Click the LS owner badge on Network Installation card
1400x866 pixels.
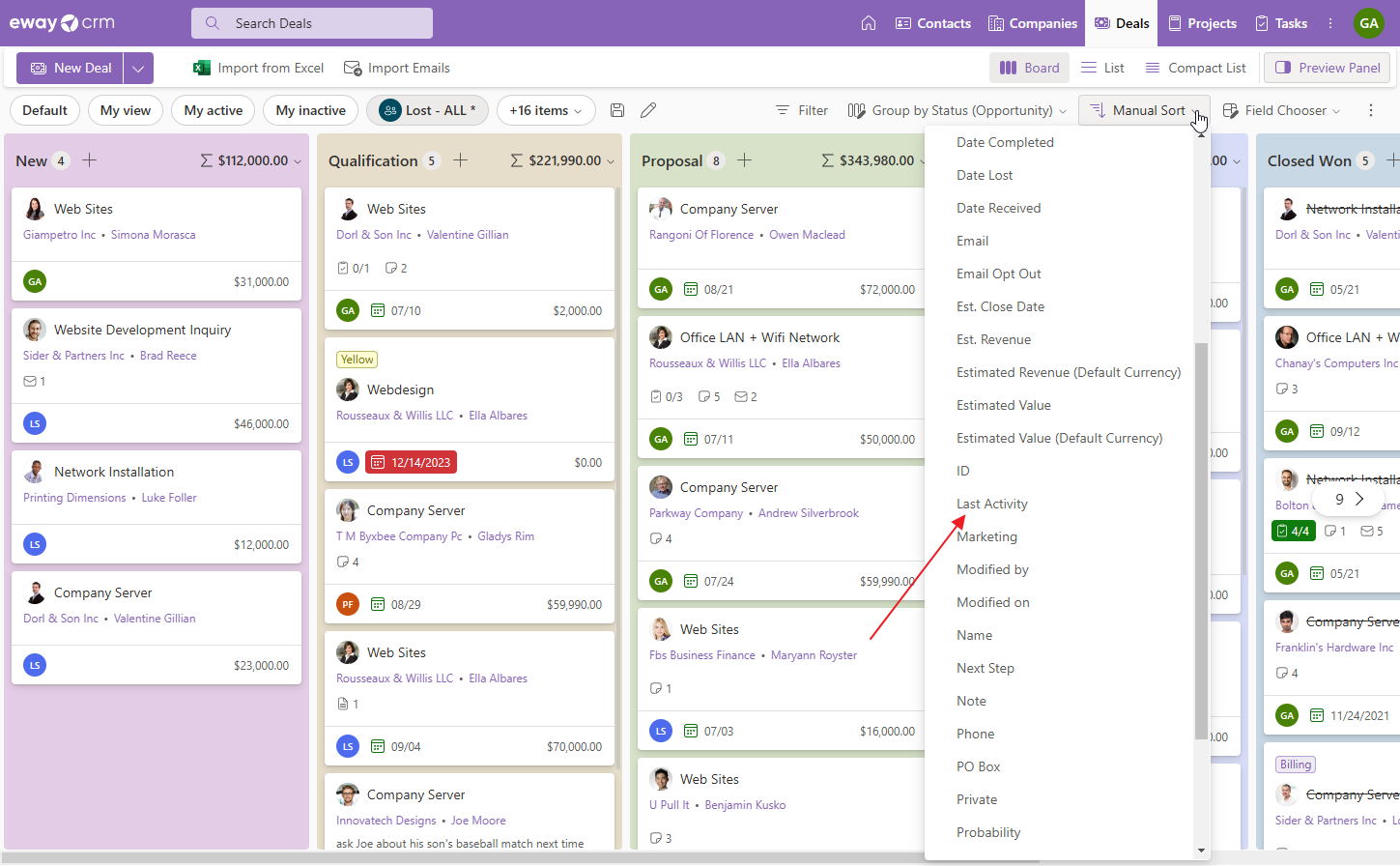pos(35,544)
